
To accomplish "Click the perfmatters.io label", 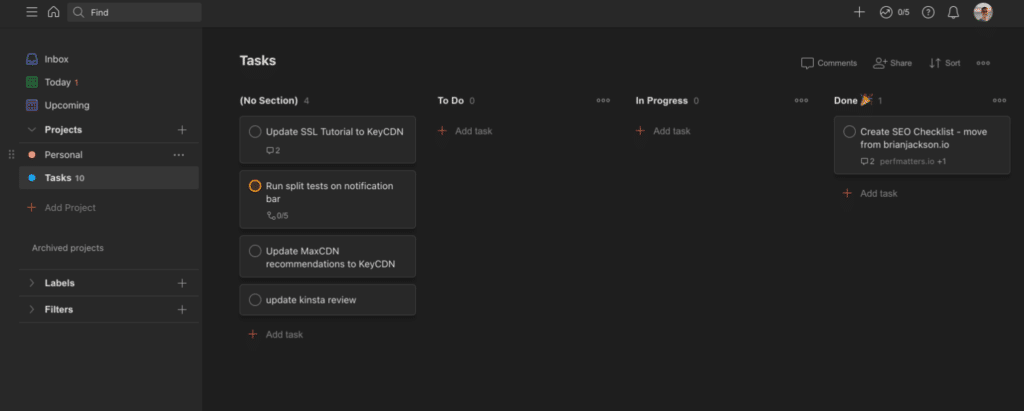I will [906, 161].
